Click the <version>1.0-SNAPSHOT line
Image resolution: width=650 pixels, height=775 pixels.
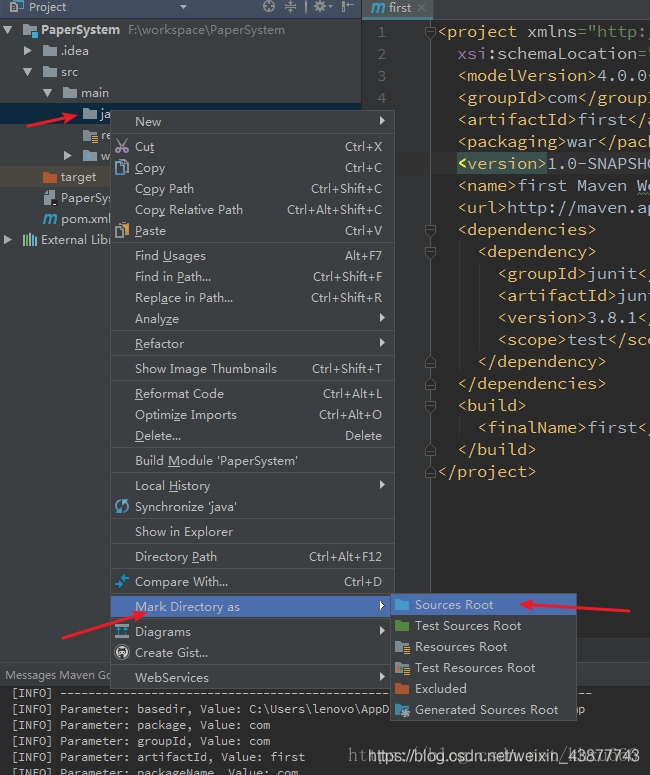(x=554, y=164)
